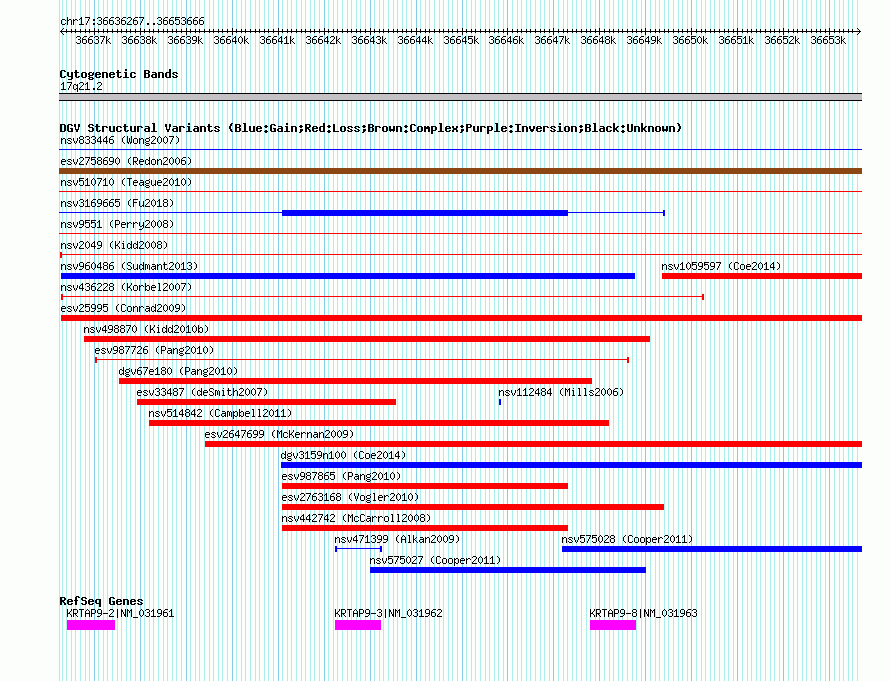This screenshot has height=681, width=890.
Task: Click the nsv3169665 (Fu2018) label text
Action: point(117,203)
